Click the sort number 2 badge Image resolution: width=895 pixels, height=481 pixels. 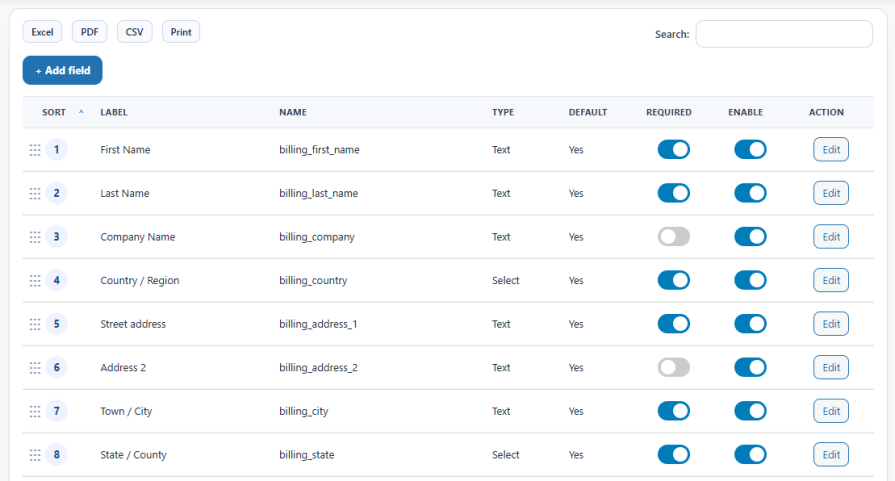(x=57, y=193)
